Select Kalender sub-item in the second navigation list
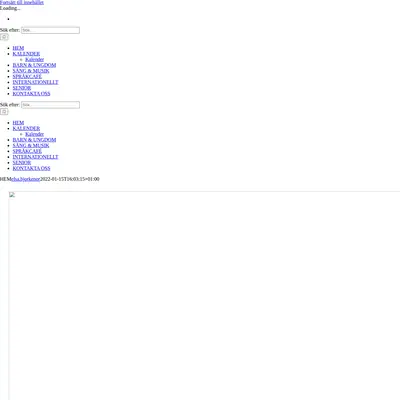 click(x=35, y=134)
